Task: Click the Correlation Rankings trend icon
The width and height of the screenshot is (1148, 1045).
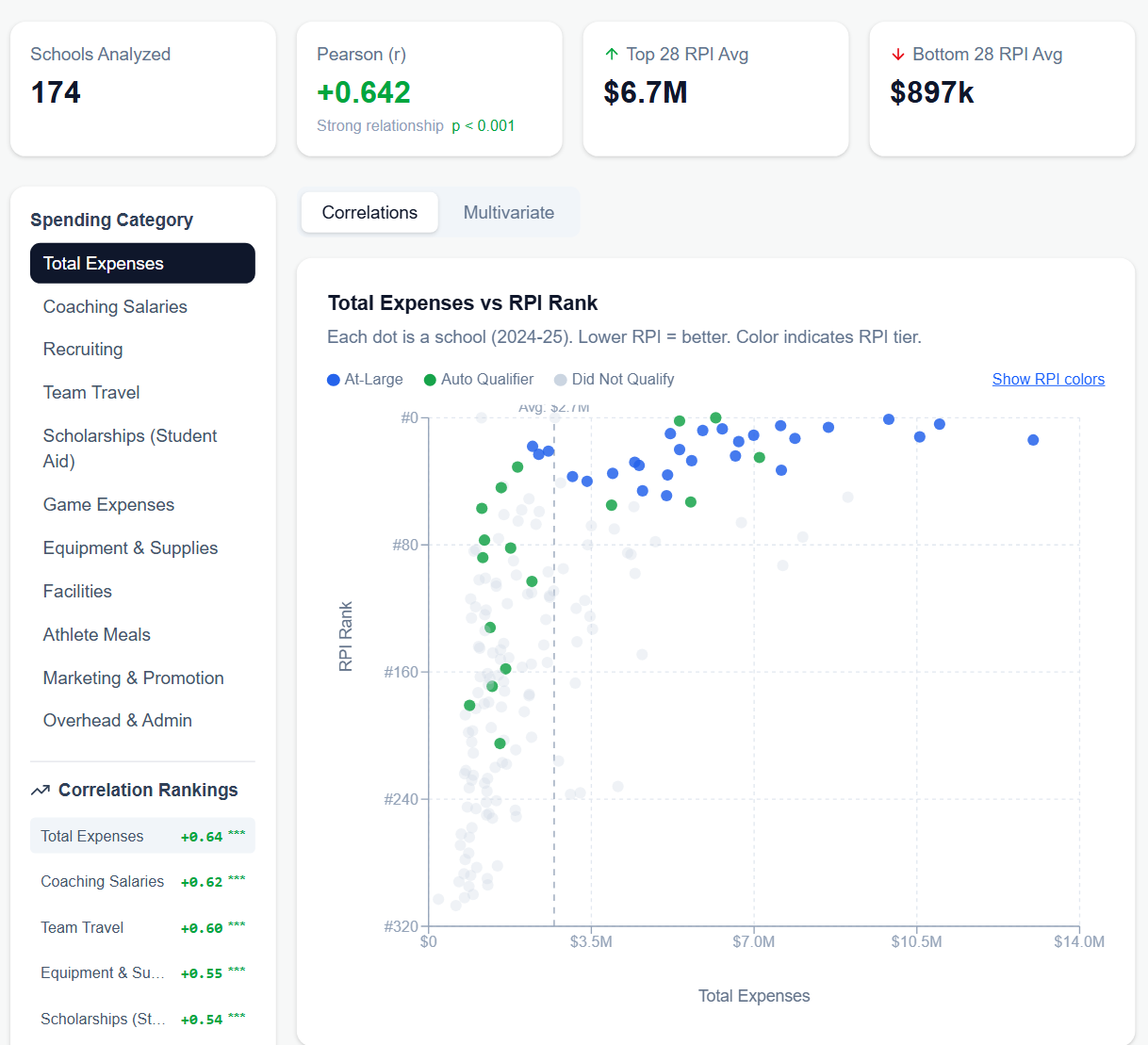Action: (41, 791)
